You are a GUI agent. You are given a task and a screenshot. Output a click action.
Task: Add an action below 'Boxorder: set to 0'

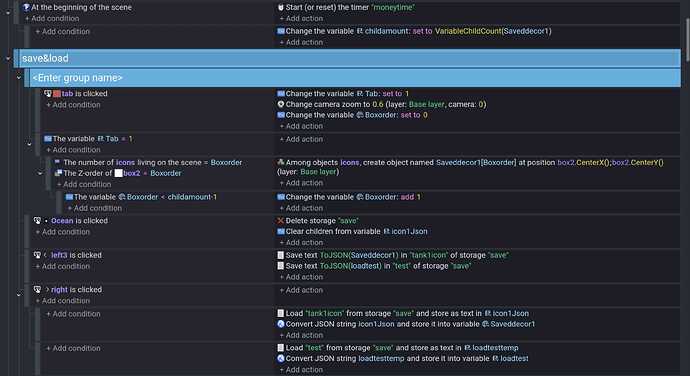click(x=301, y=126)
